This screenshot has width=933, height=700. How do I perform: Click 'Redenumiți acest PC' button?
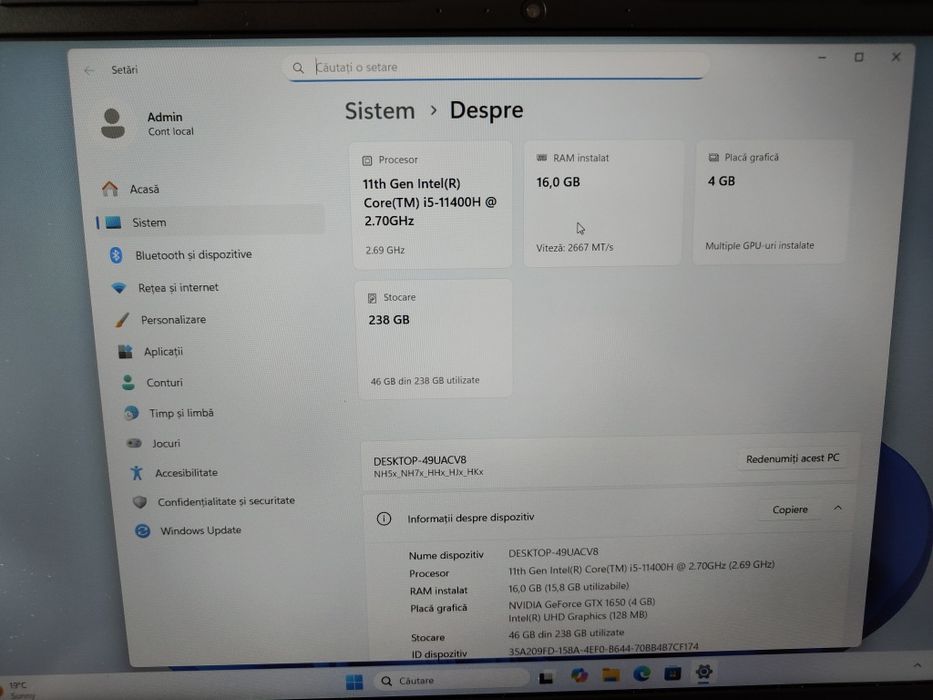[792, 458]
